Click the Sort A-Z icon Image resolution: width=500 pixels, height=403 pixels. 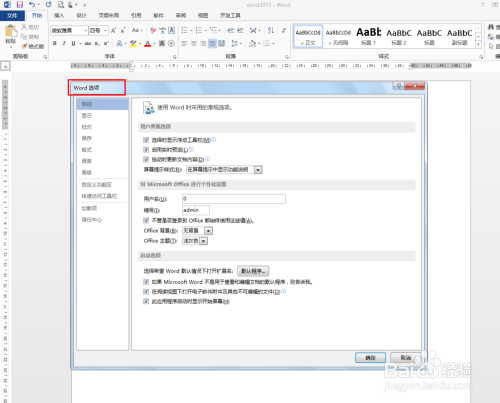coord(271,30)
